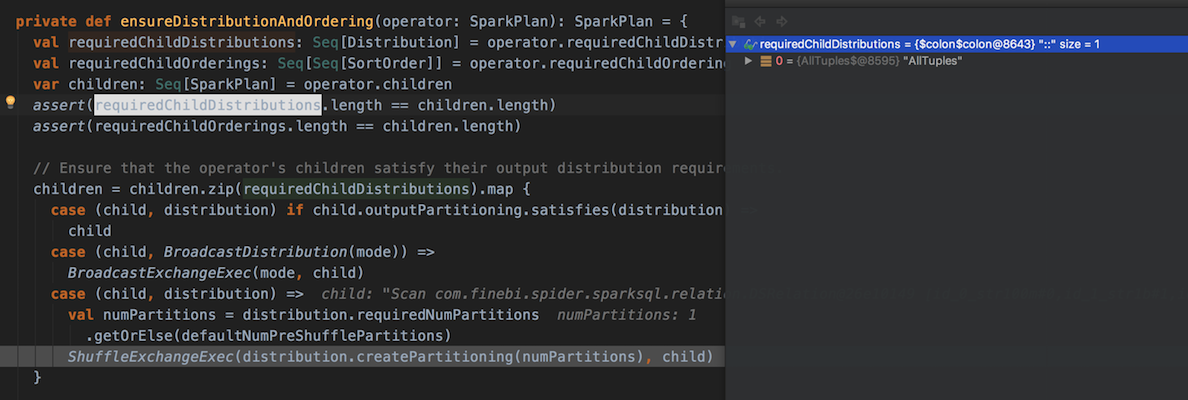Click the glasses watch icon beside requiredChildDistributions
This screenshot has width=1188, height=400.
[750, 44]
